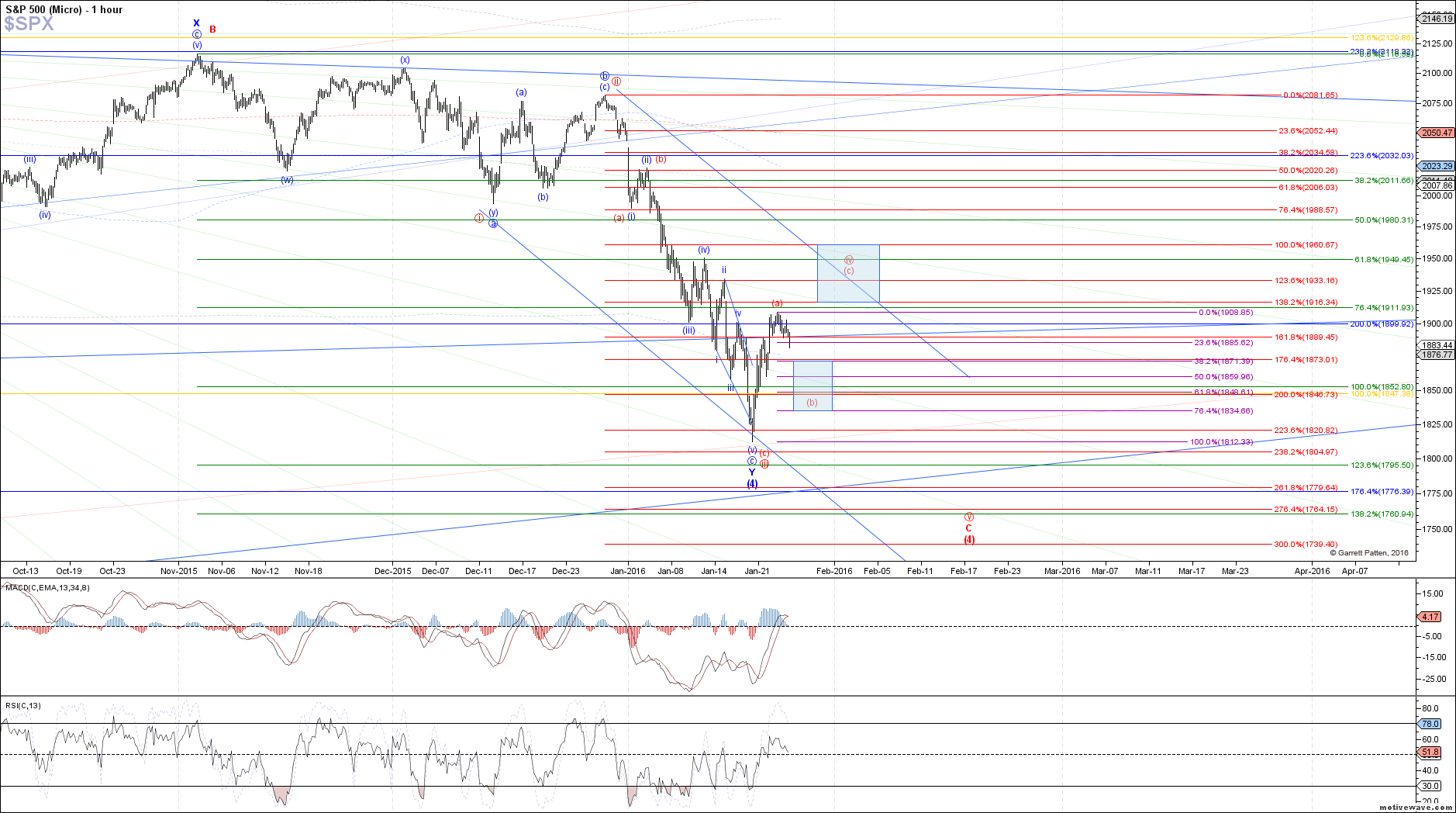Click the green "61.8%(1949.45)" Fibonacci label
Viewport: 1456px width, 813px height.
point(1384,260)
